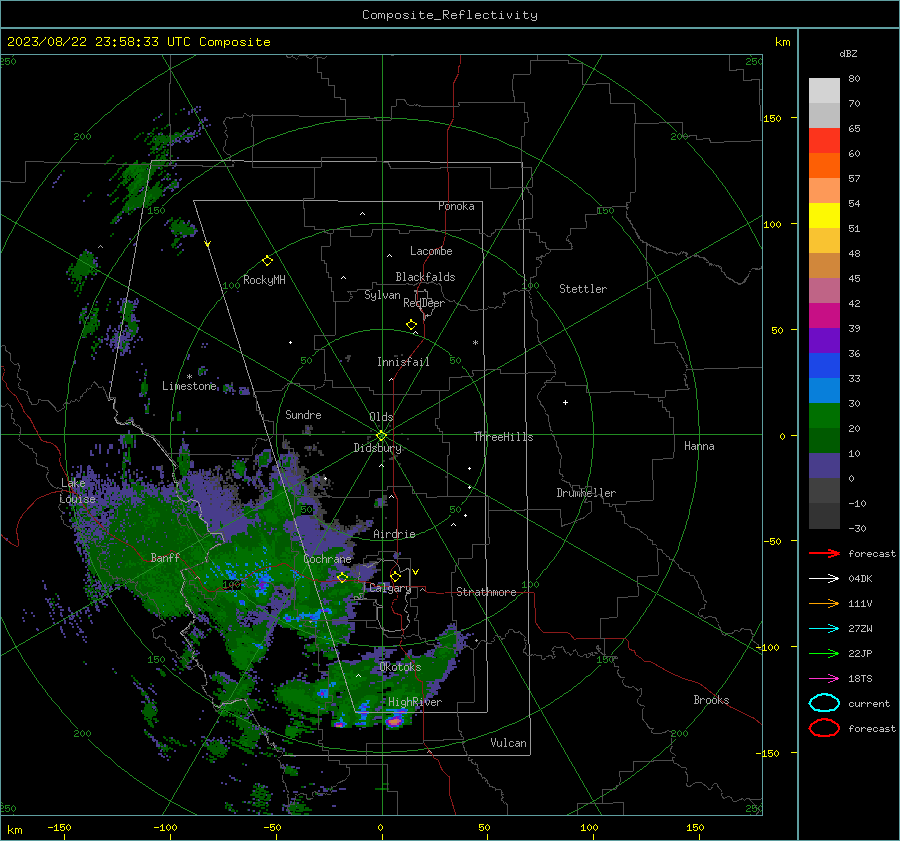This screenshot has width=900, height=841.
Task: Click the Blackfalds label
Action: point(425,277)
